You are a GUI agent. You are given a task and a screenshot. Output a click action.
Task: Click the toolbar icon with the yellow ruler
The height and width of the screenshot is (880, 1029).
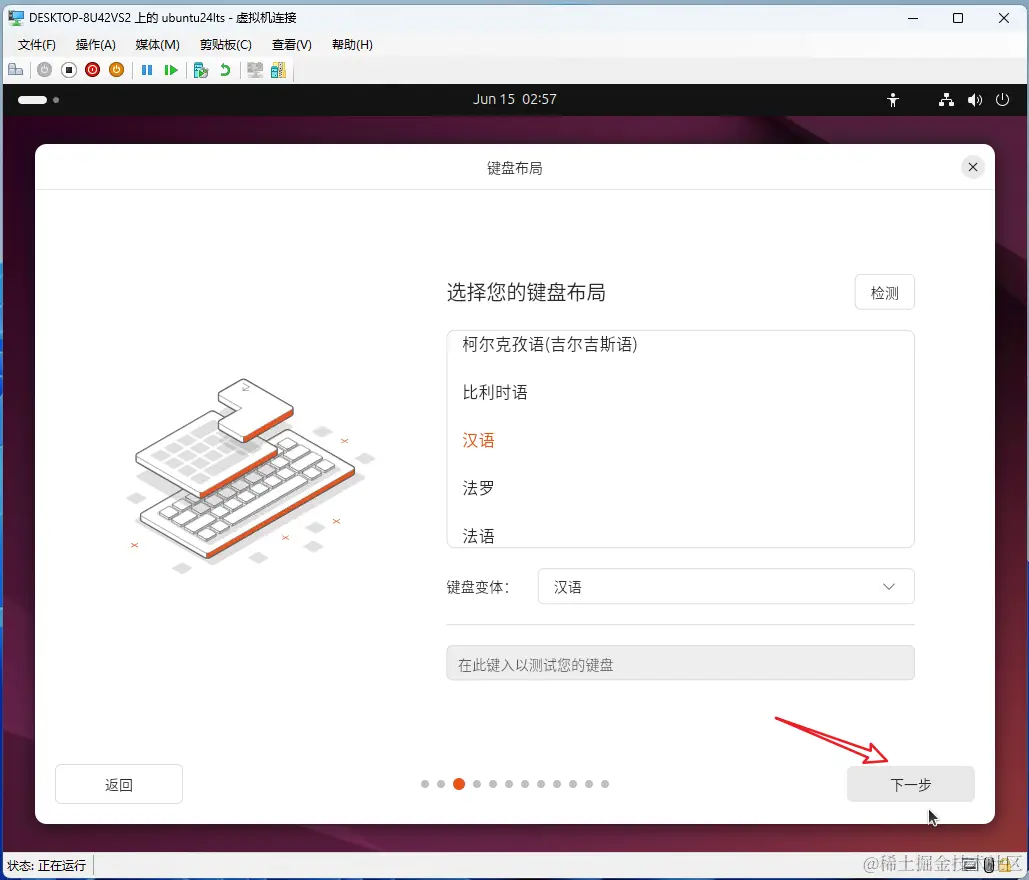pyautogui.click(x=278, y=70)
